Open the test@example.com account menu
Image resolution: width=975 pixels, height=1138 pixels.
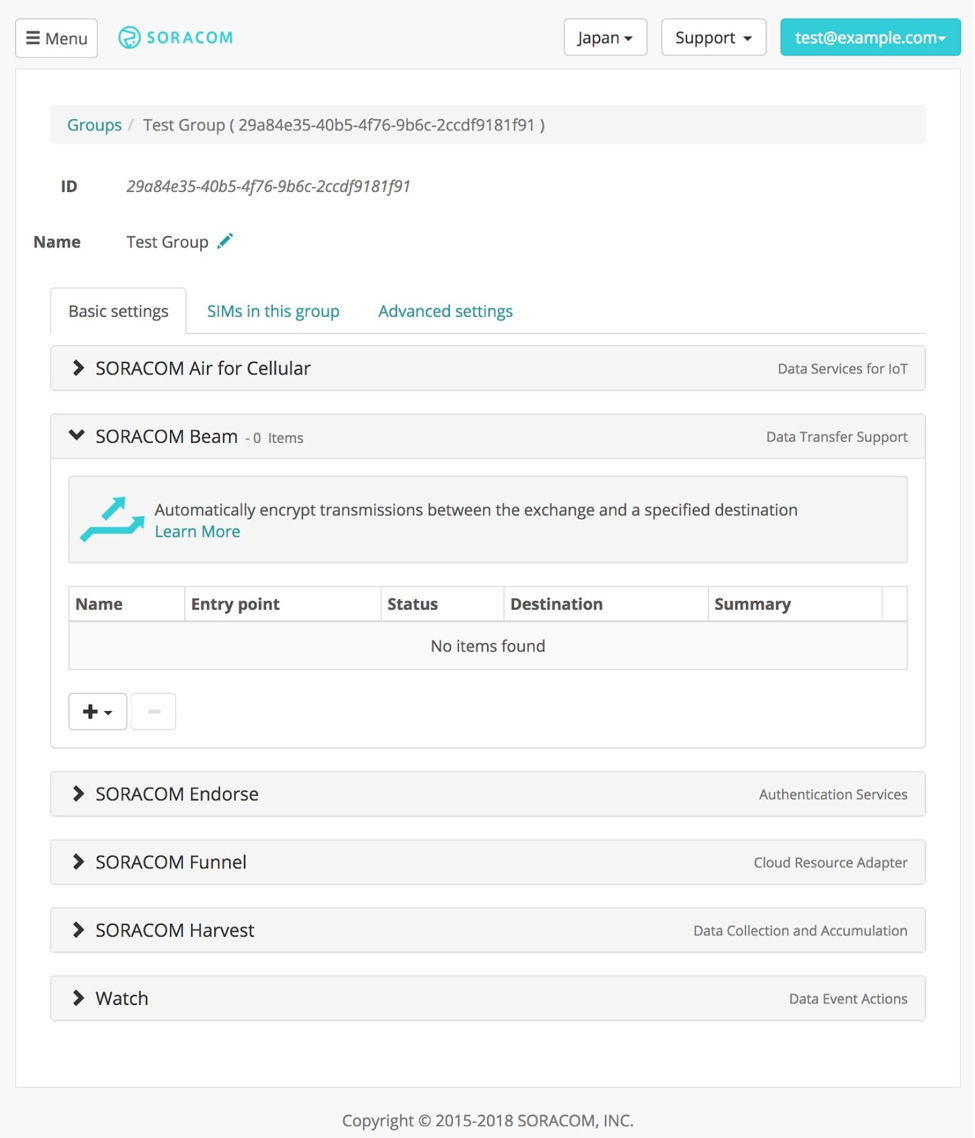tap(870, 38)
